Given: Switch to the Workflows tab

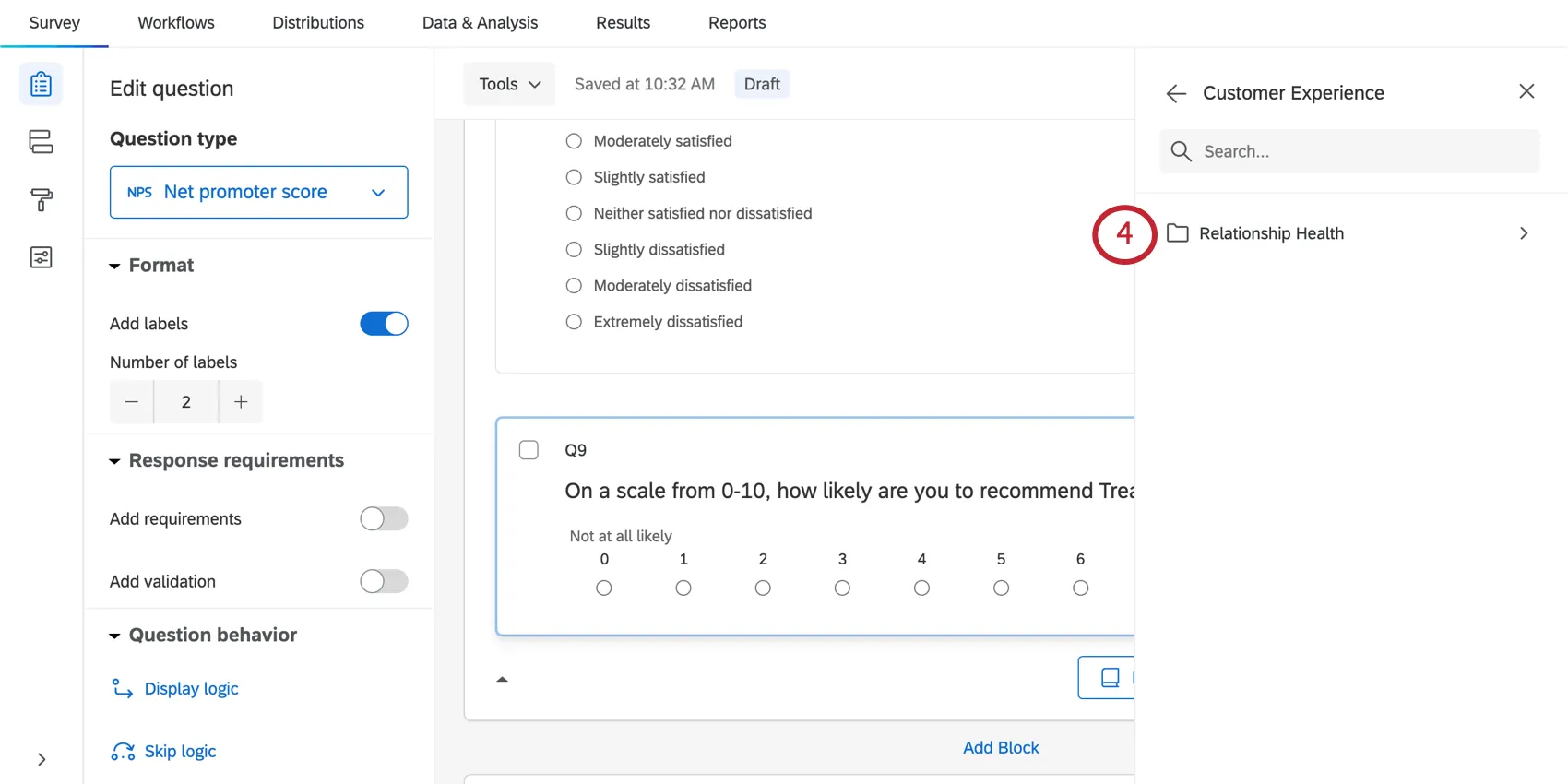Looking at the screenshot, I should (176, 23).
